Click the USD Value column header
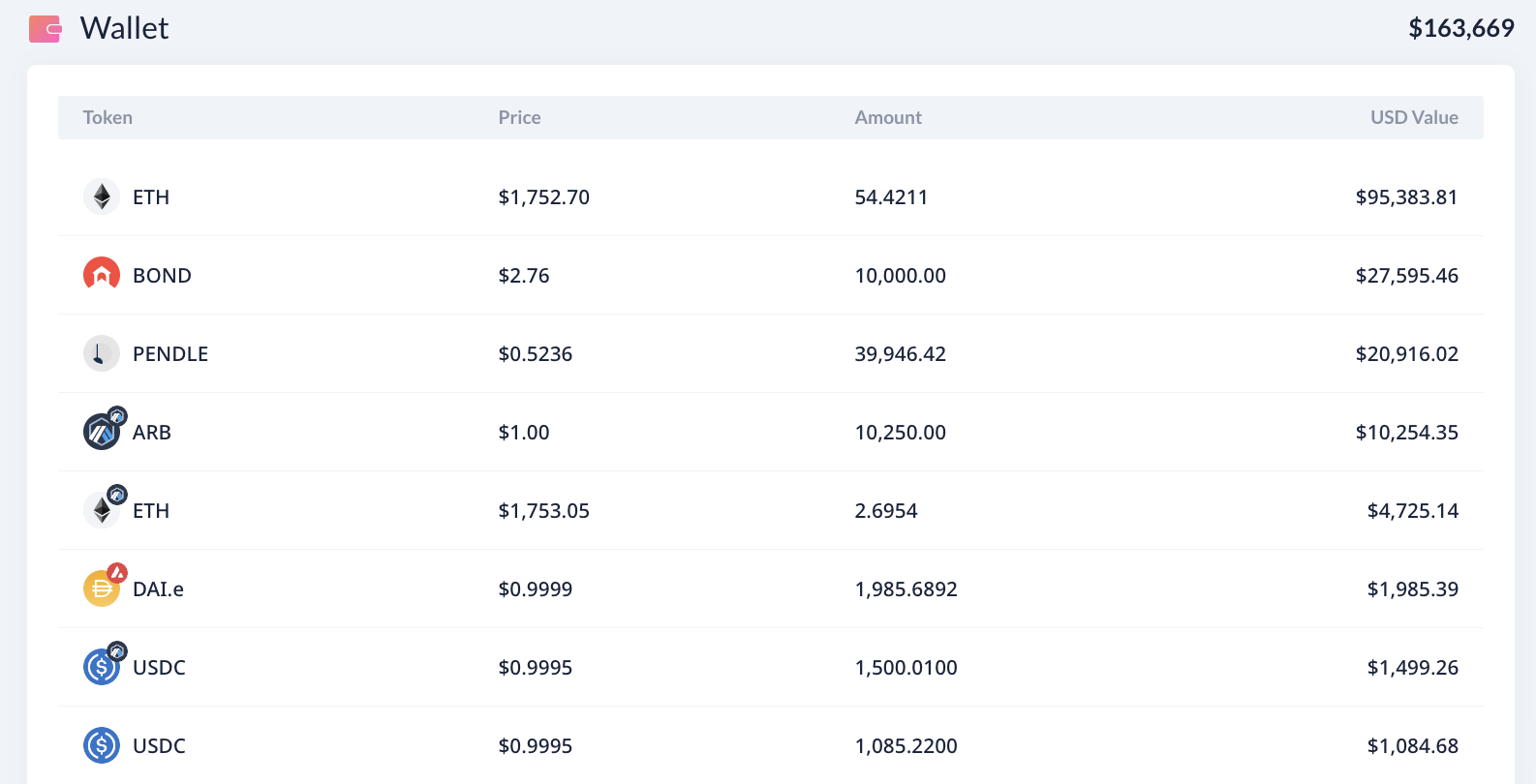The height and width of the screenshot is (784, 1536). pos(1413,118)
